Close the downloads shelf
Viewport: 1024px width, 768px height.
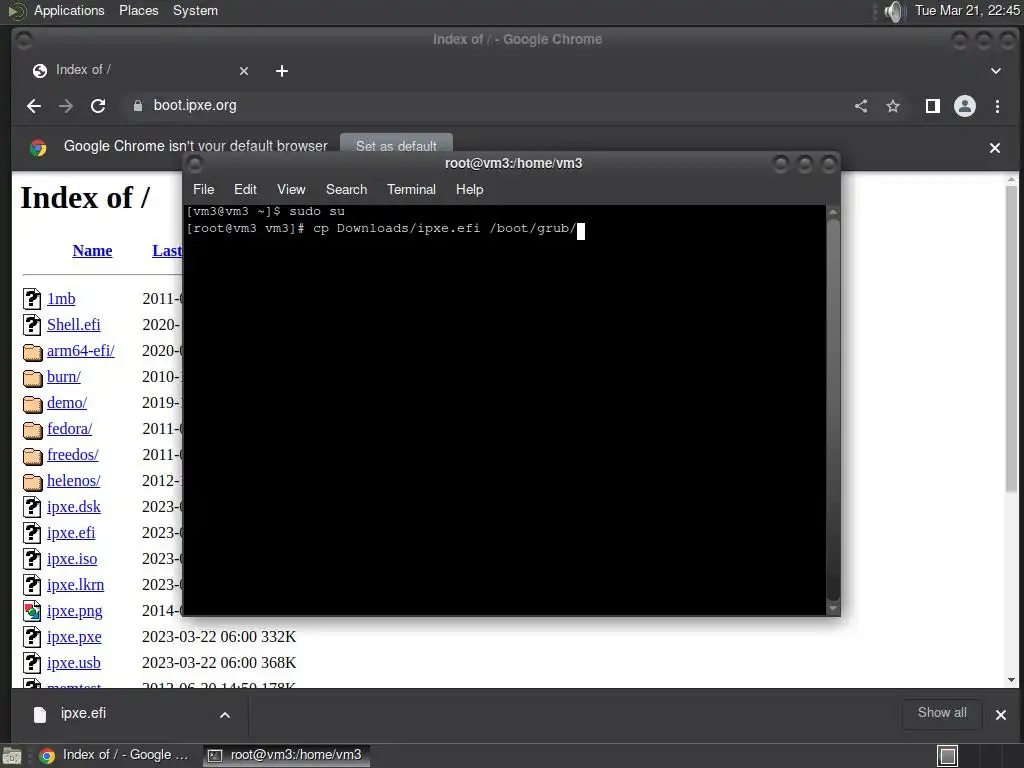click(1000, 715)
